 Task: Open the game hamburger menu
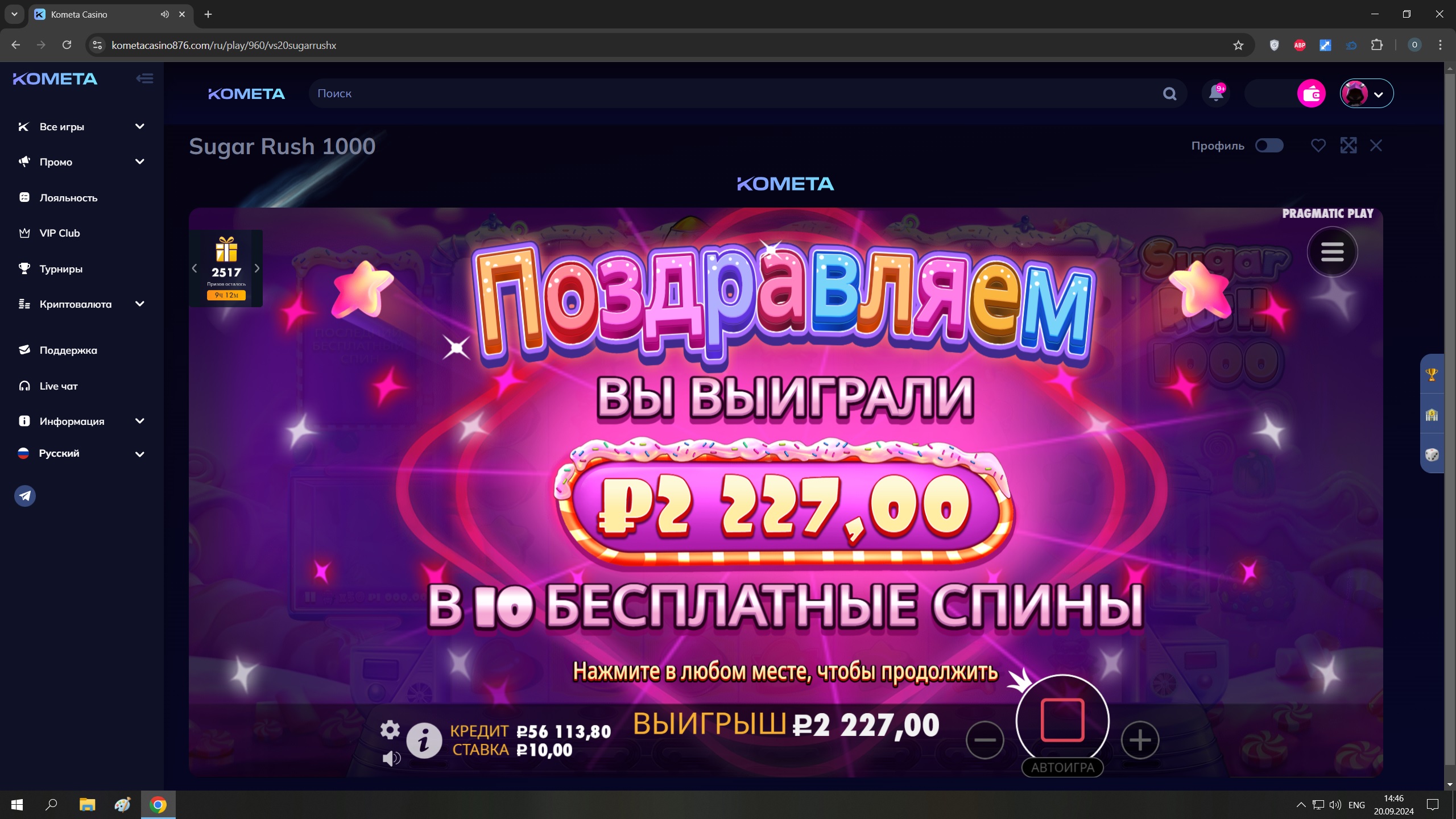click(x=1332, y=252)
